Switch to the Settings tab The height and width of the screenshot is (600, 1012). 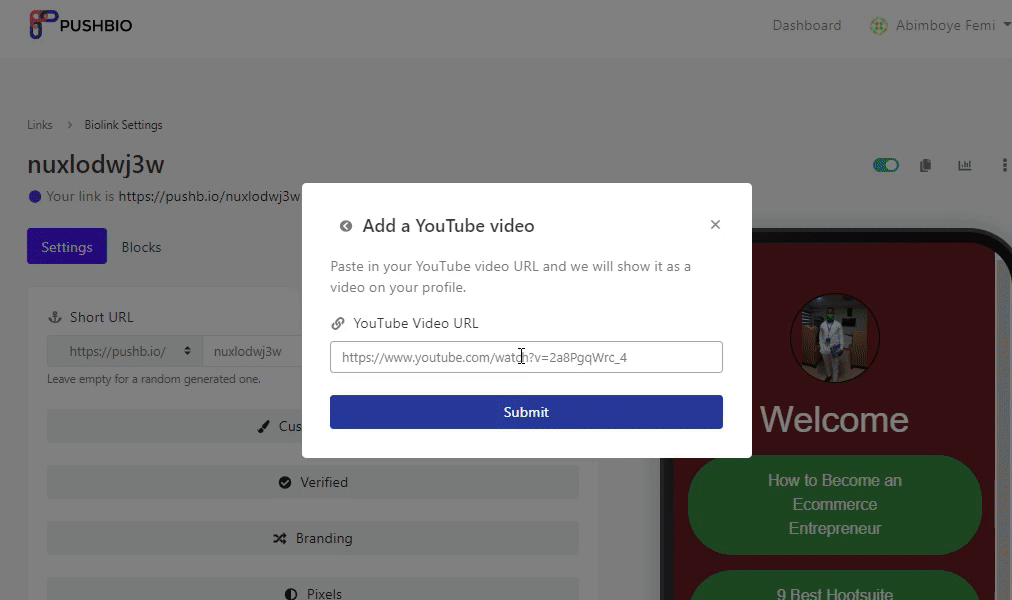(67, 247)
